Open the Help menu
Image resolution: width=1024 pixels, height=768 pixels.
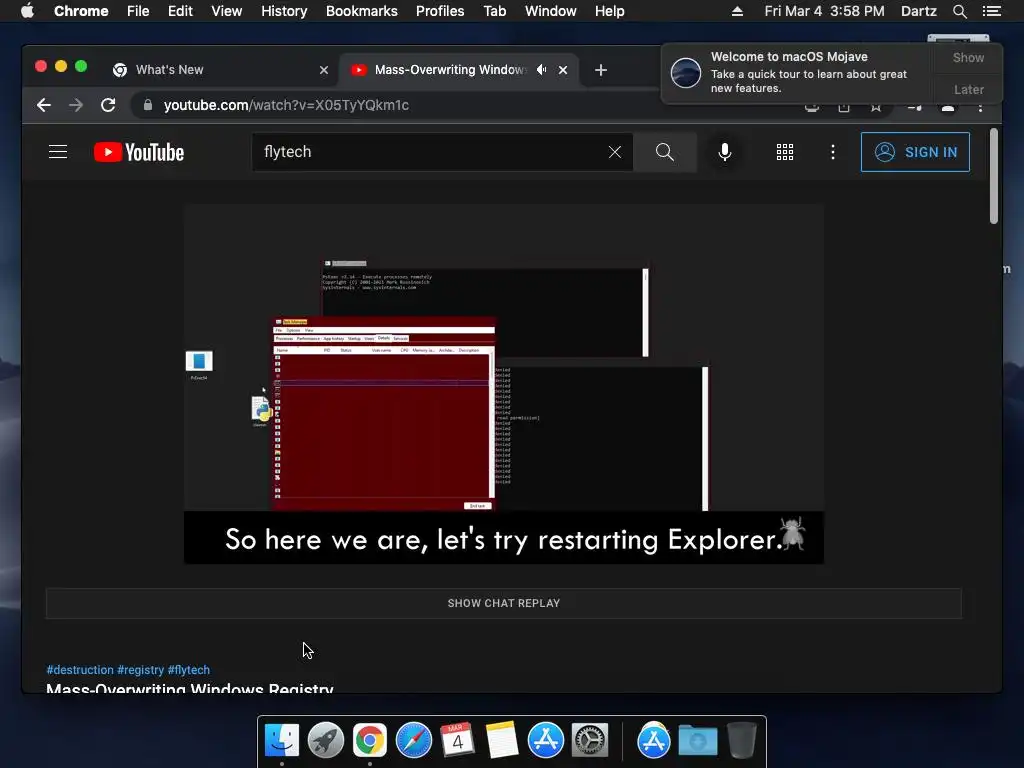tap(609, 11)
